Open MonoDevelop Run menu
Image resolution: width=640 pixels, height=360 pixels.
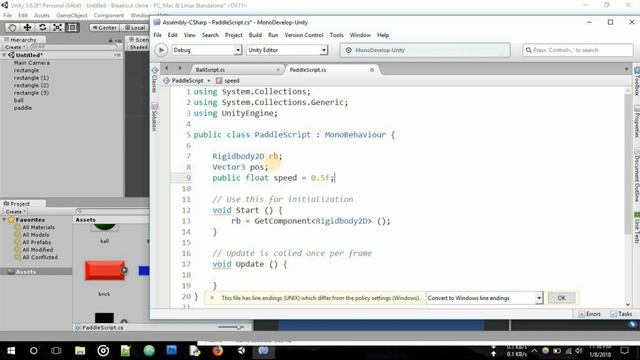click(x=273, y=35)
